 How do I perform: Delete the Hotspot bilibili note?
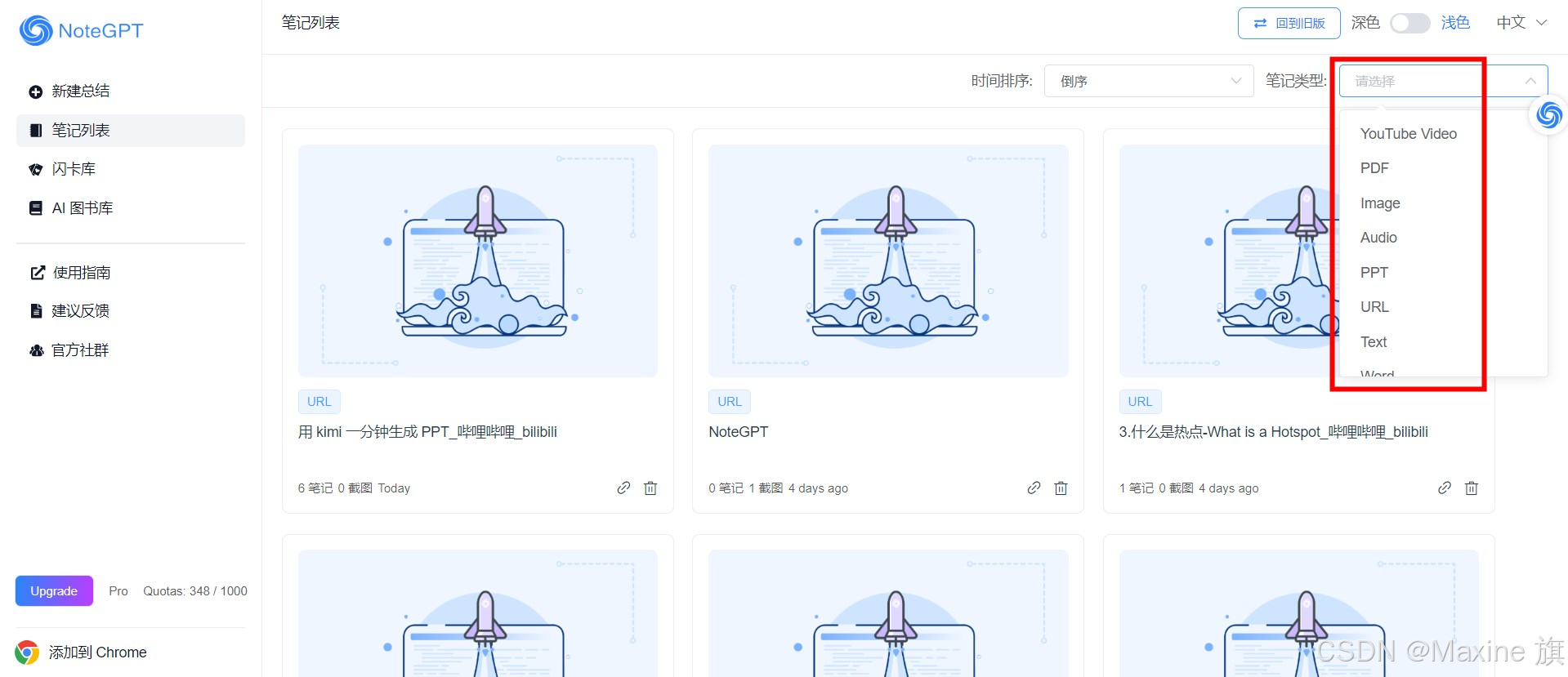pos(1472,488)
